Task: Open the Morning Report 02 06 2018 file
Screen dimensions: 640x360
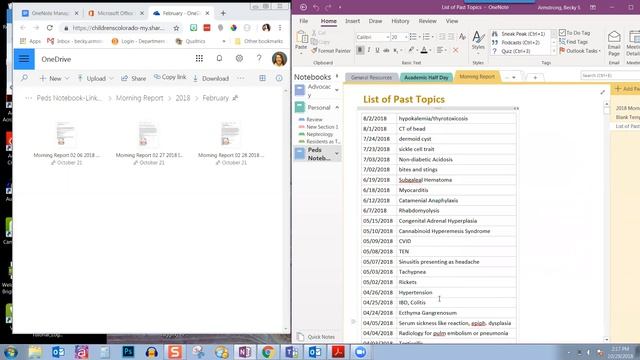Action: 67,144
